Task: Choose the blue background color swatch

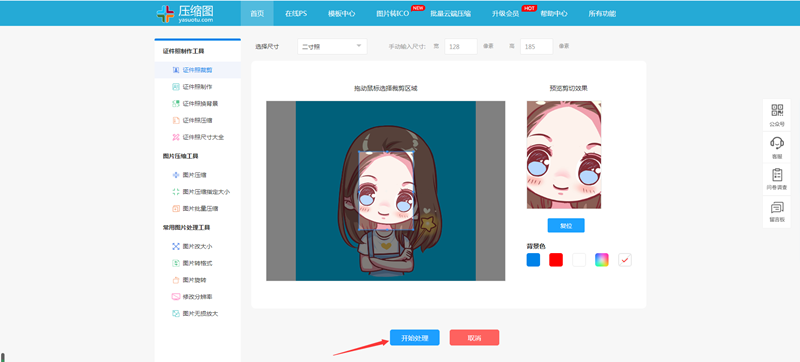Action: pos(533,260)
